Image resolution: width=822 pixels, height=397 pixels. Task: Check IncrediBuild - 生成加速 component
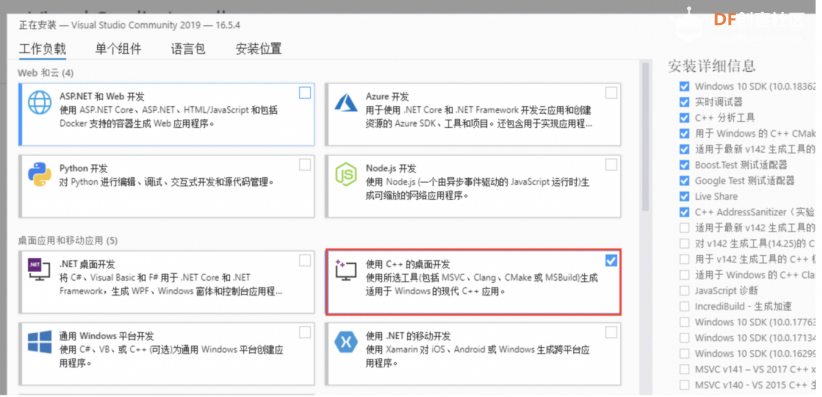(x=684, y=306)
